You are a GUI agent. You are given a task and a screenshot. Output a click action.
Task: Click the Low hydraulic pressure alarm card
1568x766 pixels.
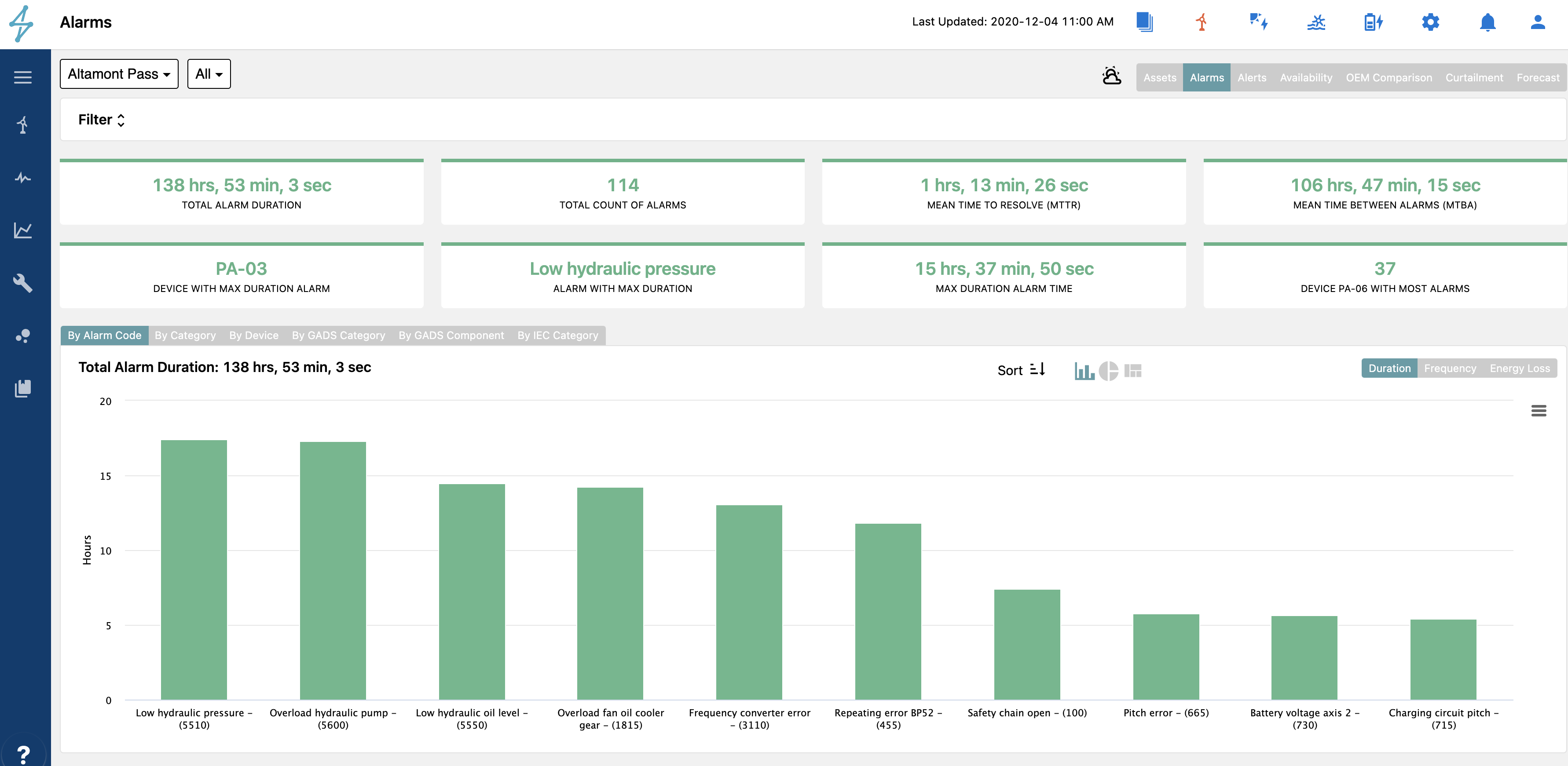623,276
